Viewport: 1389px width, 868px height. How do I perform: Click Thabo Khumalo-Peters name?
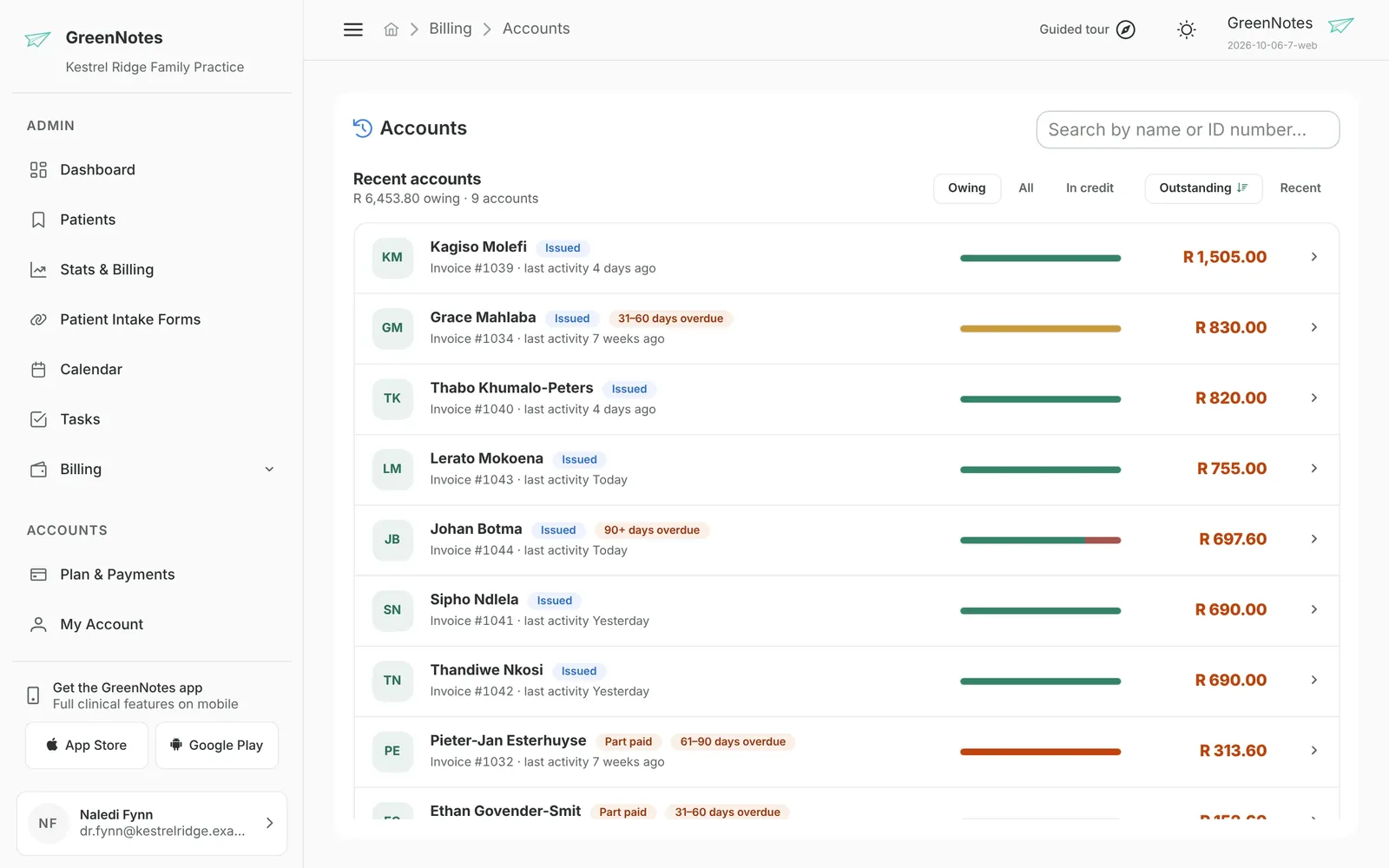click(512, 388)
